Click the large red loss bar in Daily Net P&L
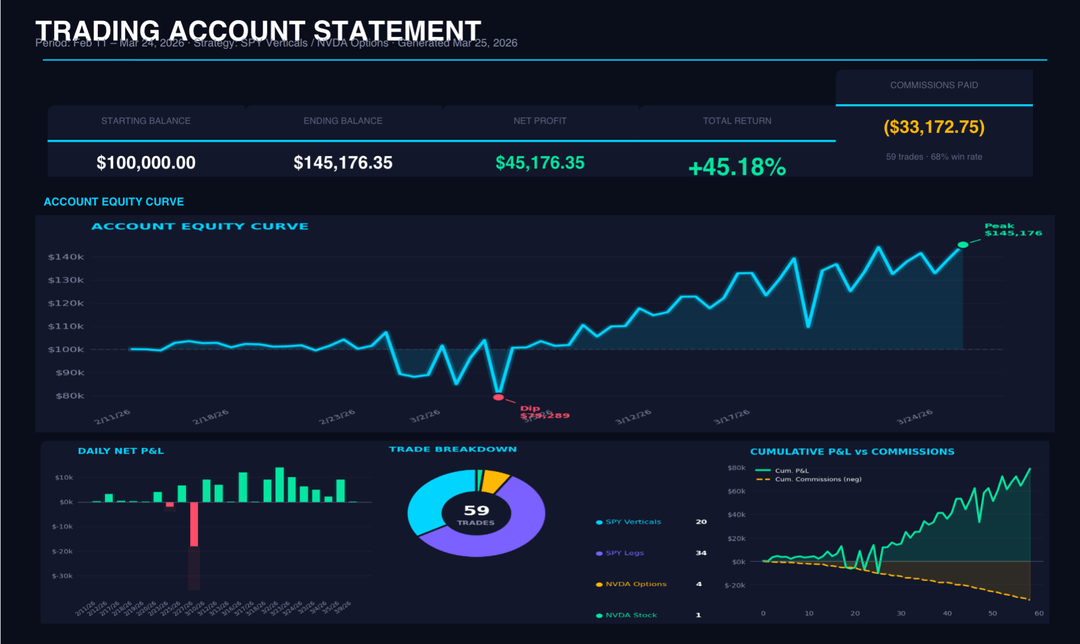The height and width of the screenshot is (644, 1080). click(x=194, y=524)
